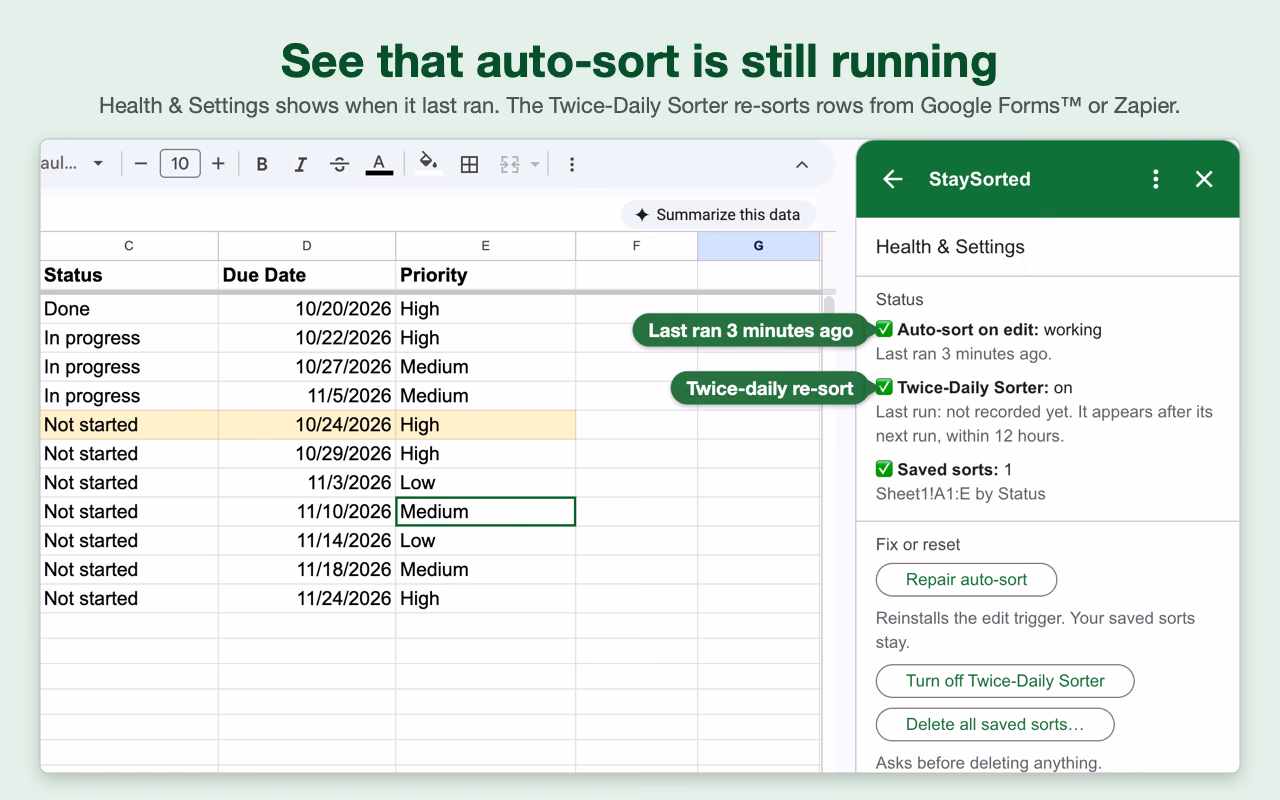The width and height of the screenshot is (1280, 800).
Task: Decrease font size with minus button
Action: click(141, 164)
